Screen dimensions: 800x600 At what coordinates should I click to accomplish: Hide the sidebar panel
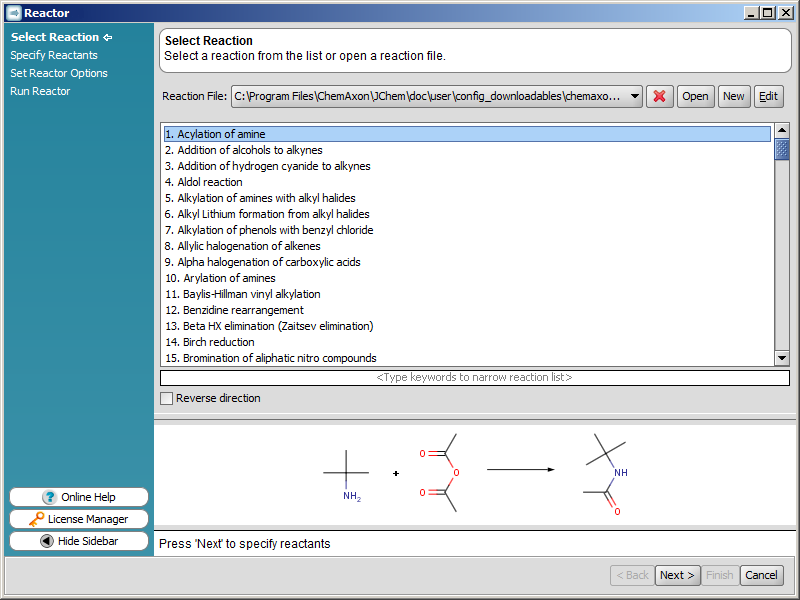tap(79, 541)
